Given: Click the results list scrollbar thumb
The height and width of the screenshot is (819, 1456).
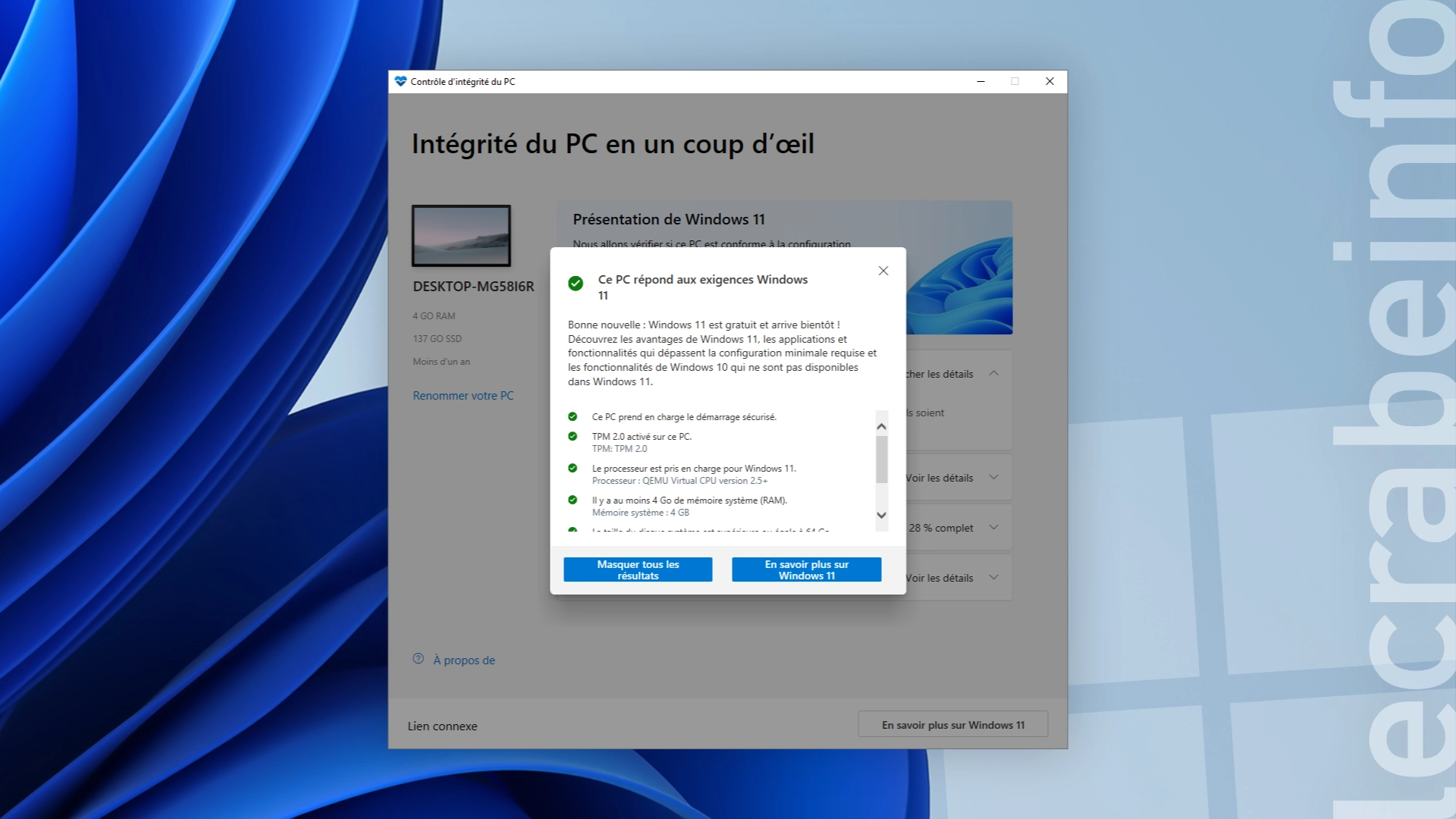Looking at the screenshot, I should point(881,459).
